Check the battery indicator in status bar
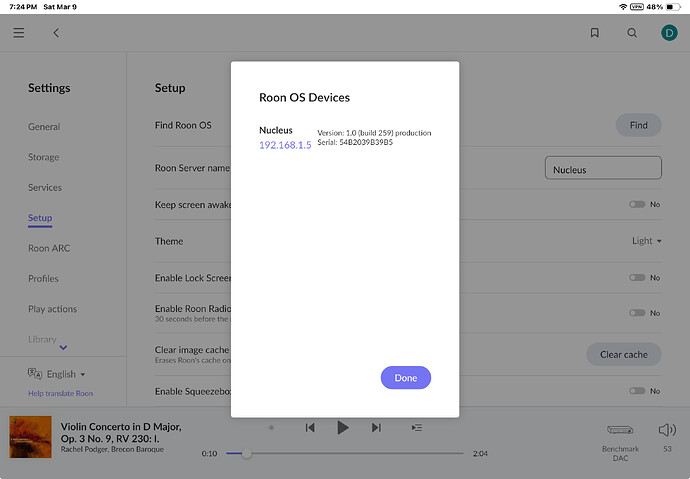Image resolution: width=690 pixels, height=479 pixels. 673,7
